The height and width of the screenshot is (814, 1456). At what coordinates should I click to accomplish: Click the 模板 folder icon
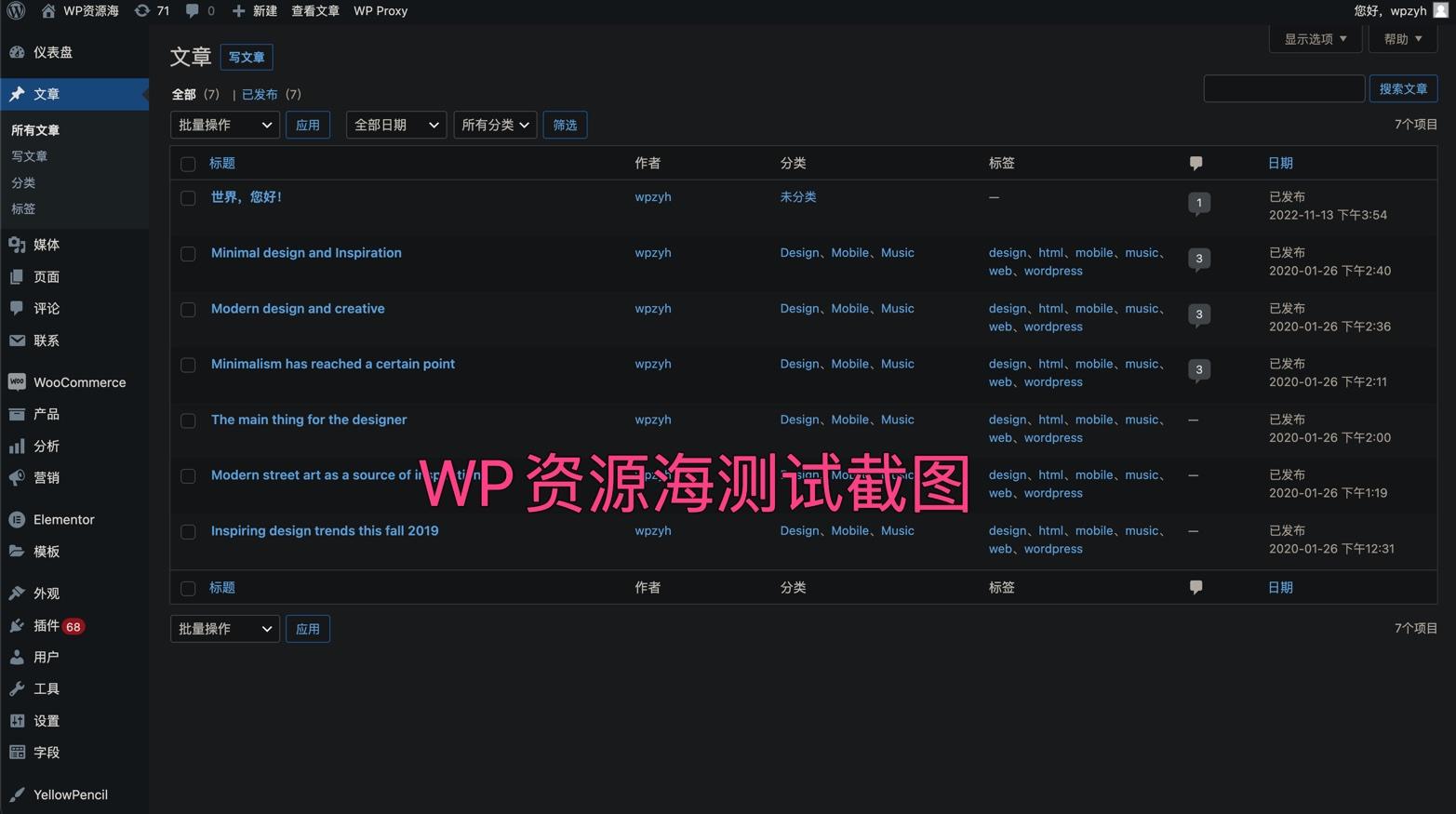click(x=17, y=552)
